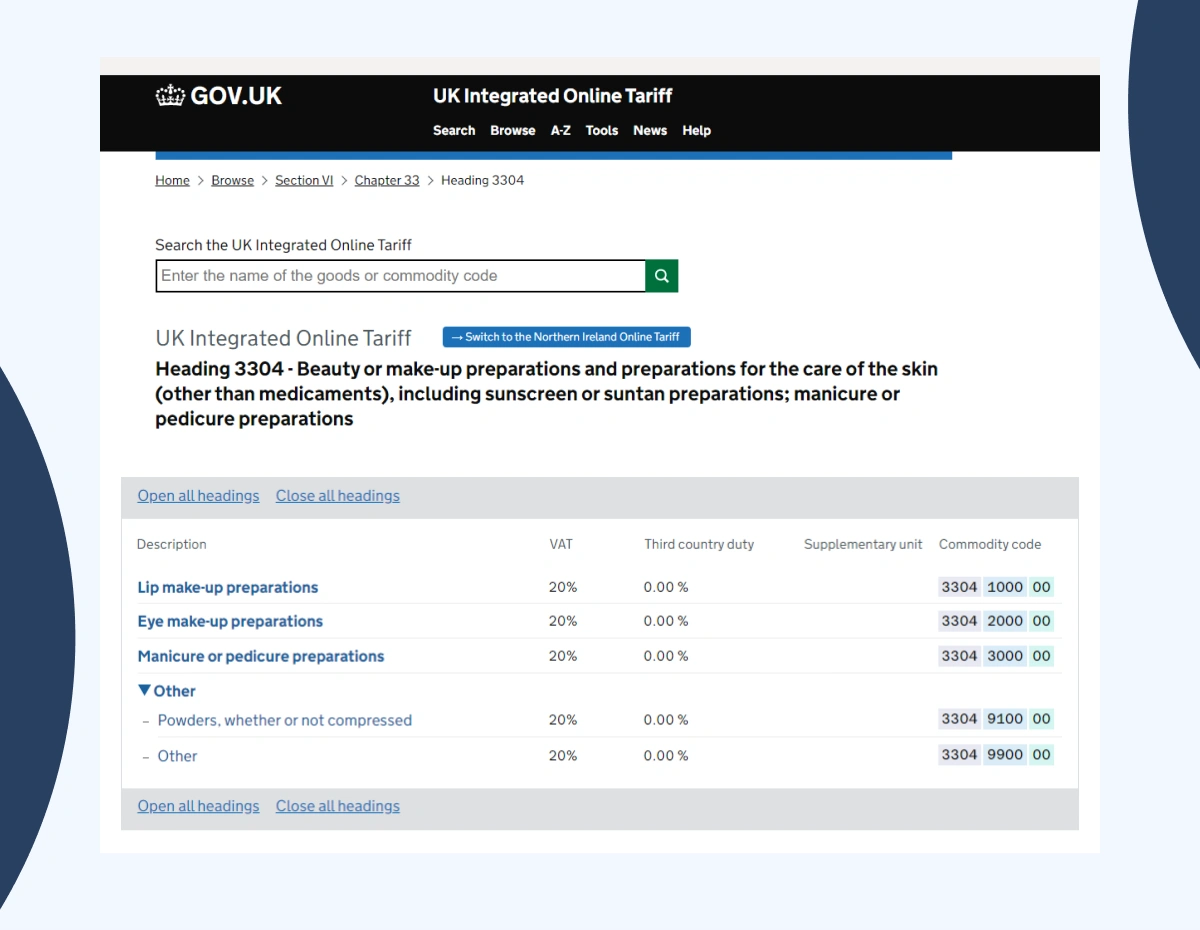The width and height of the screenshot is (1200, 930).
Task: Go to Section VI breadcrumb
Action: [x=304, y=180]
